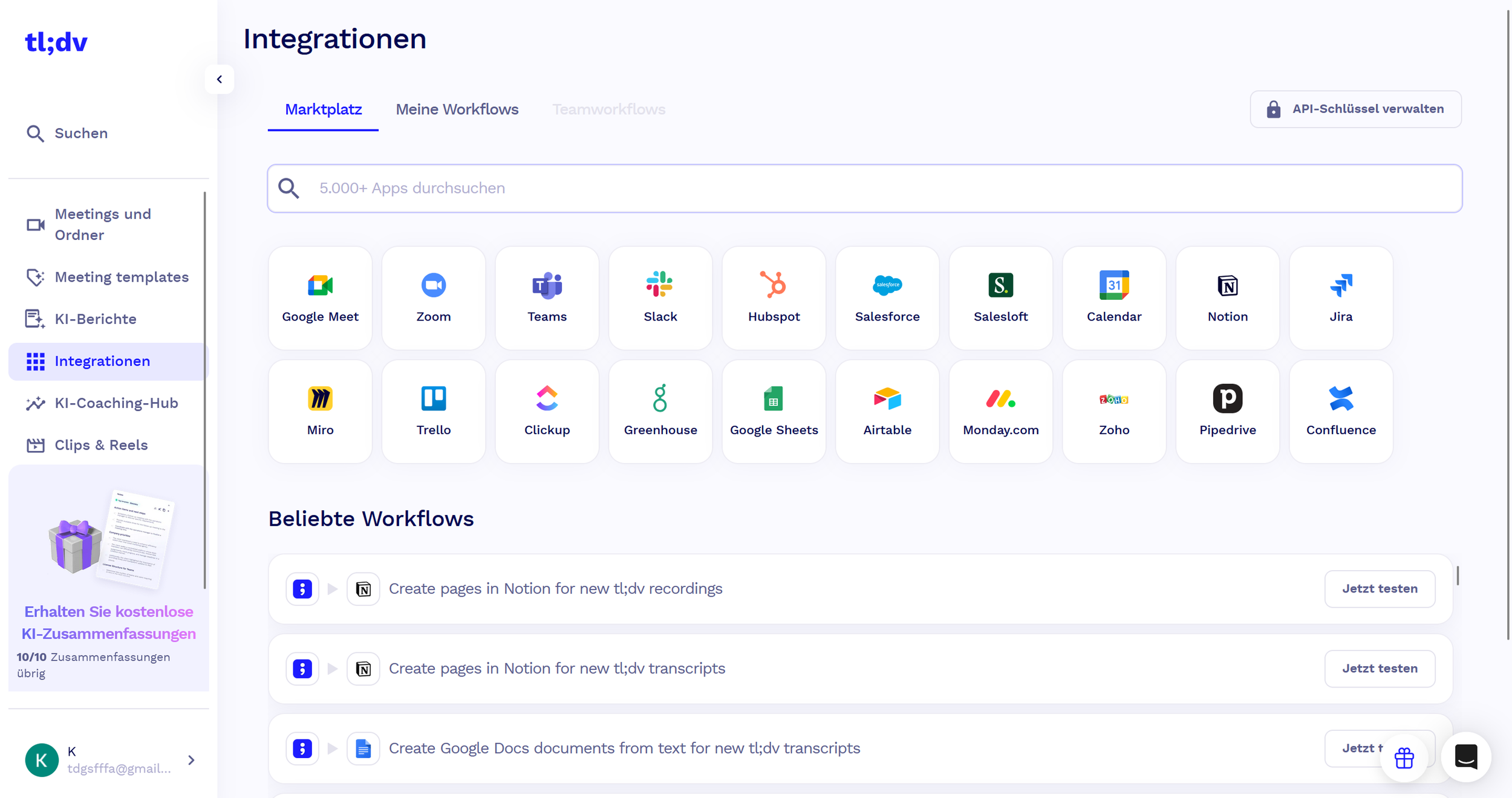Image resolution: width=1512 pixels, height=798 pixels.
Task: Open the Google Meet integration tile
Action: tap(320, 297)
